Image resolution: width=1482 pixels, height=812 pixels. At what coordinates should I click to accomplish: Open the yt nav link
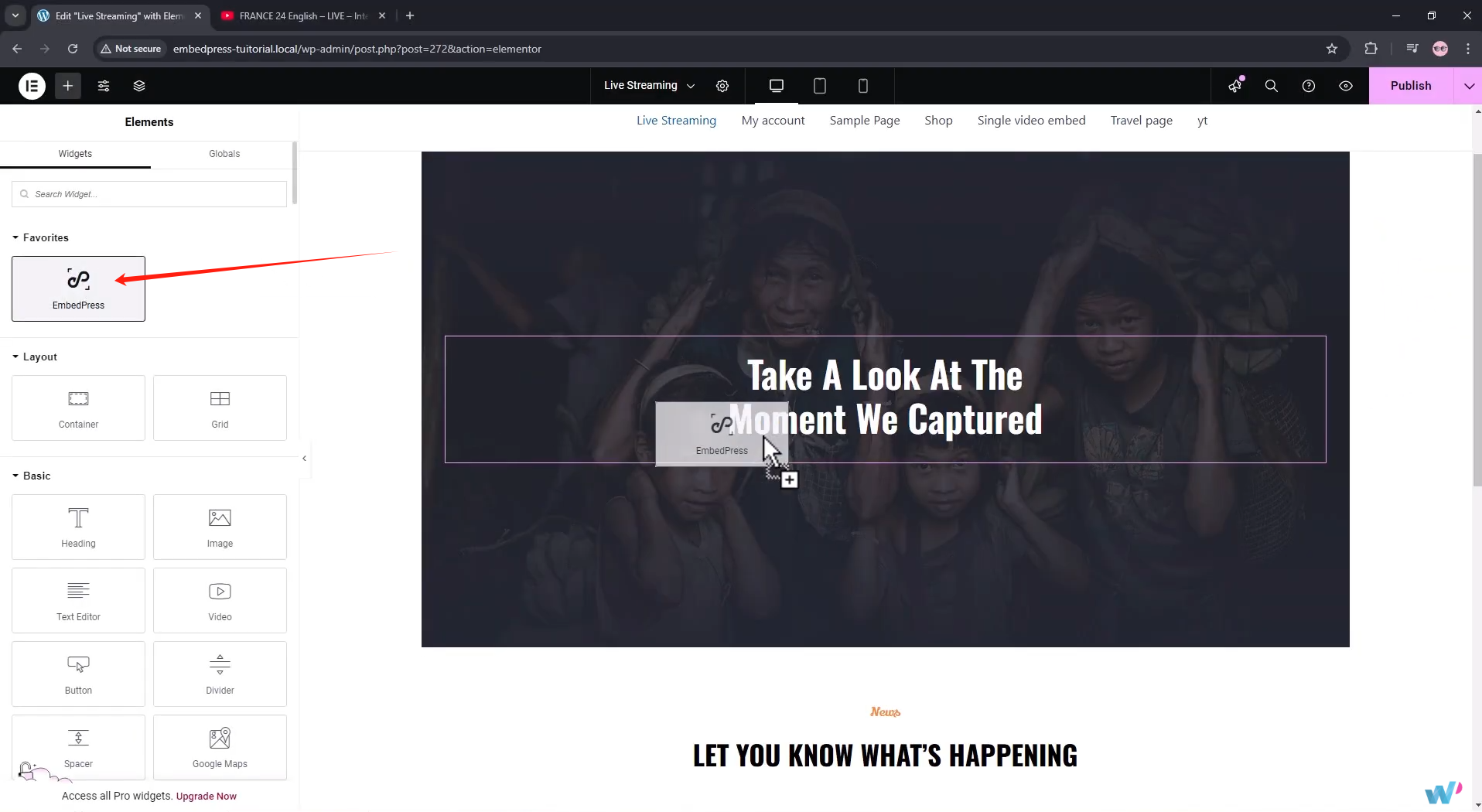(1202, 120)
